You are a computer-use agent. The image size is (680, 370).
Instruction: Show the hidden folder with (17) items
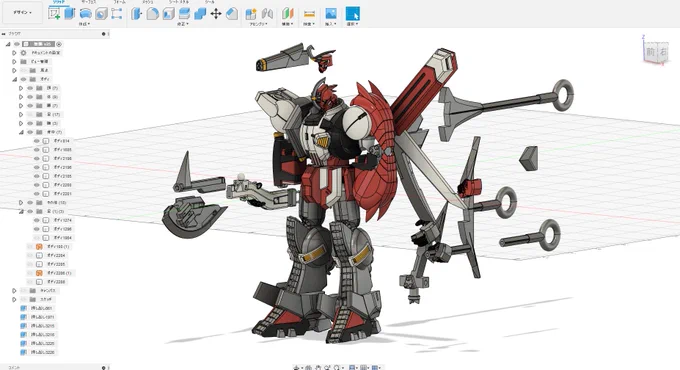point(30,115)
